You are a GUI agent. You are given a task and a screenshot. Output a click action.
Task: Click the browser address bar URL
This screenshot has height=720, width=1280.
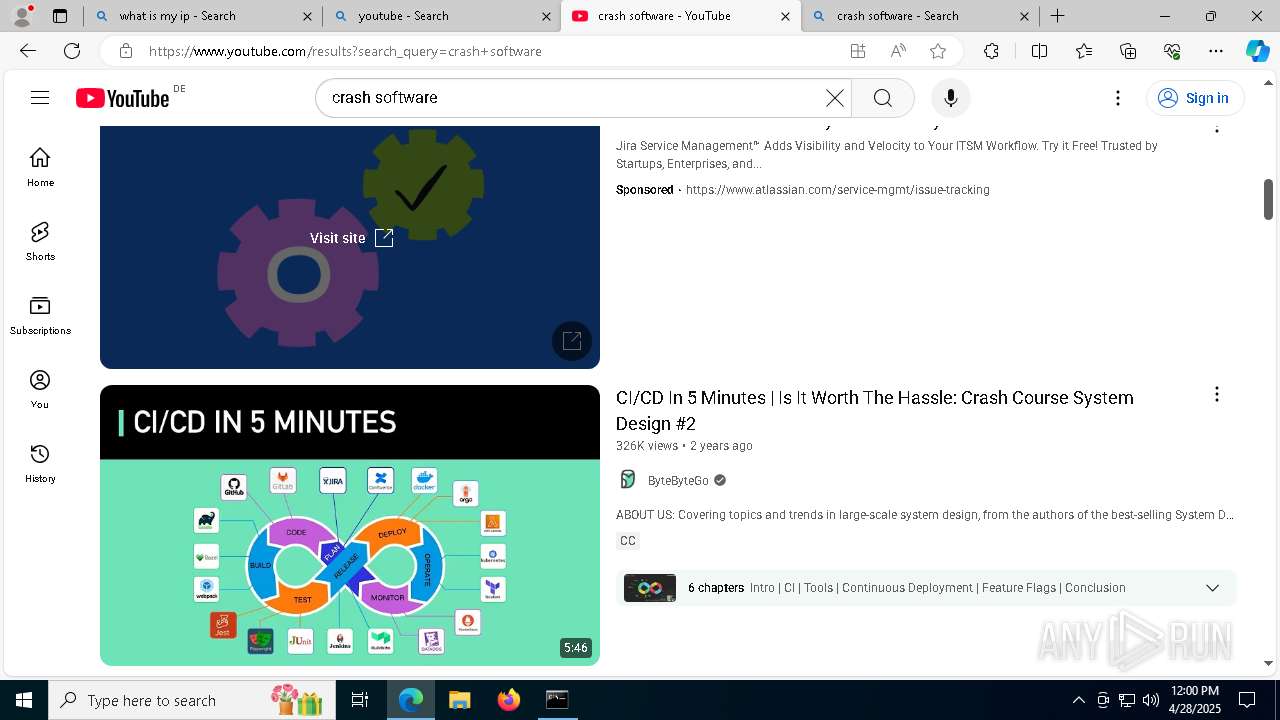345,51
